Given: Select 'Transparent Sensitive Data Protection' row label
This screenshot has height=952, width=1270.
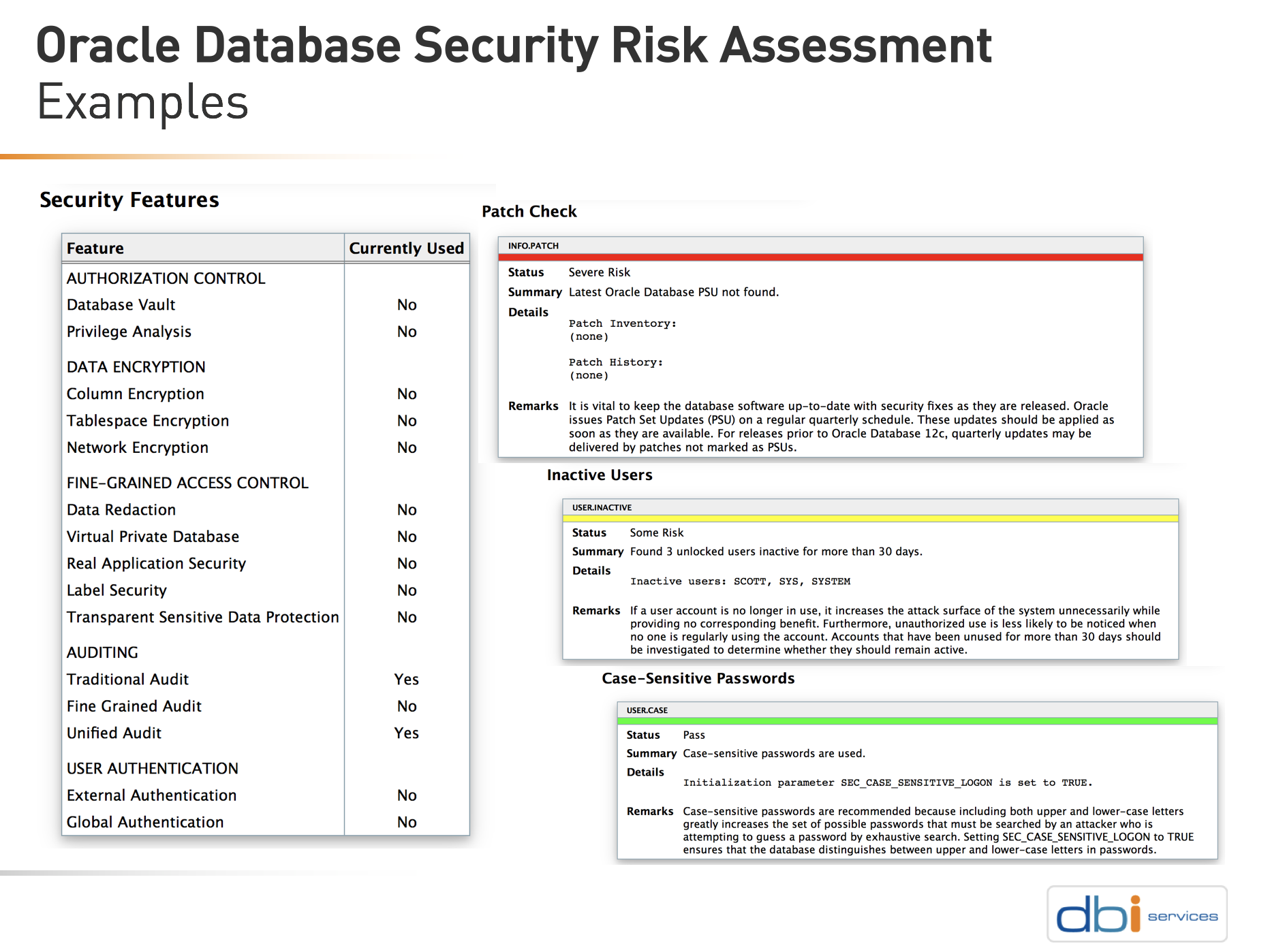Looking at the screenshot, I should [x=203, y=617].
